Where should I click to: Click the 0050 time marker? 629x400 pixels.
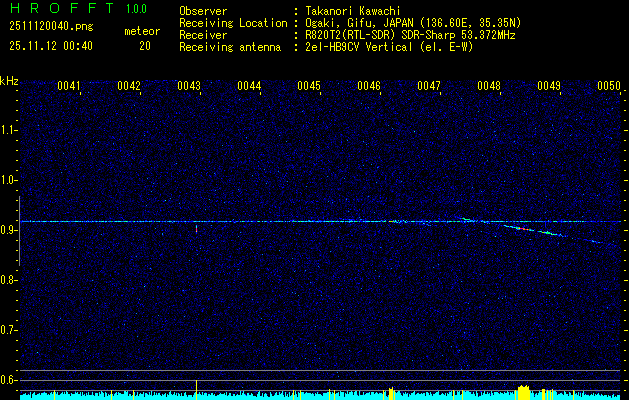[x=609, y=86]
